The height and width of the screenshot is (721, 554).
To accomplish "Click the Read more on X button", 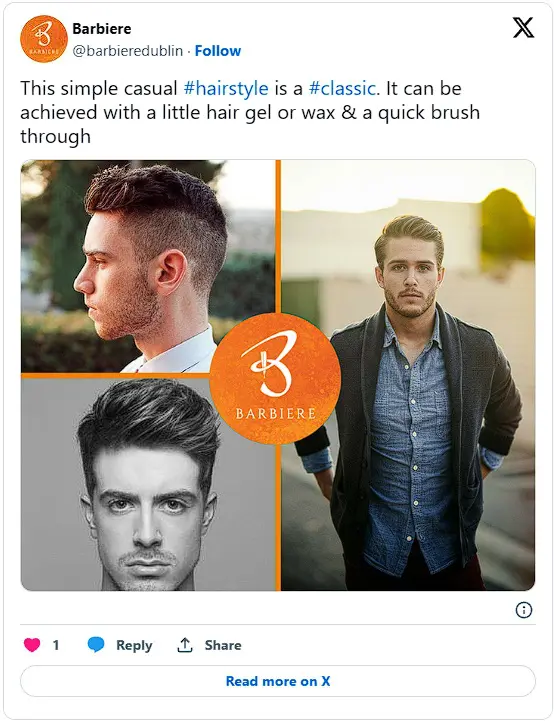I will tap(278, 681).
